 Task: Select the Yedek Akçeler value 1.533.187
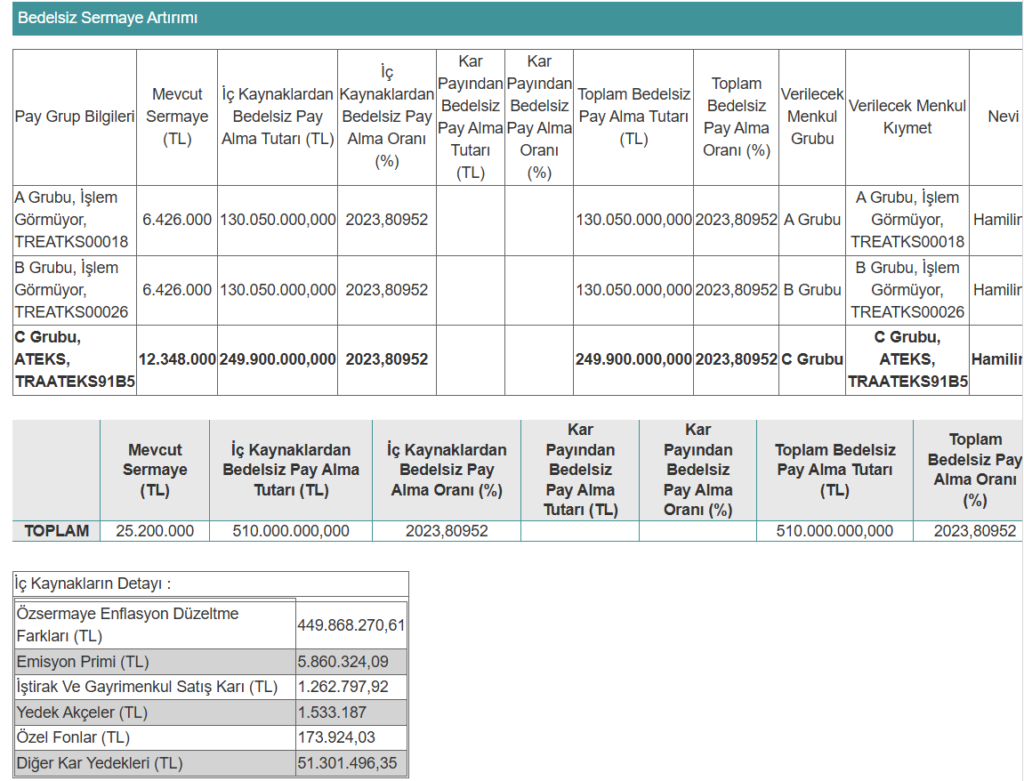pos(332,713)
